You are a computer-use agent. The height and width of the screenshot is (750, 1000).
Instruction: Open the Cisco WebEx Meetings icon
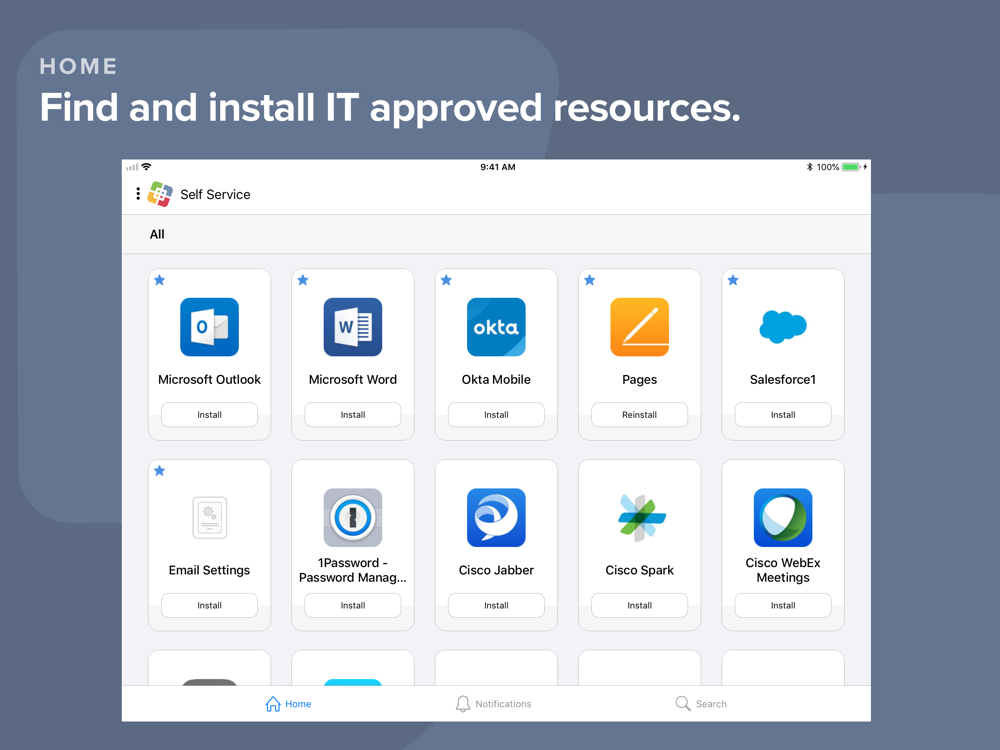click(783, 517)
